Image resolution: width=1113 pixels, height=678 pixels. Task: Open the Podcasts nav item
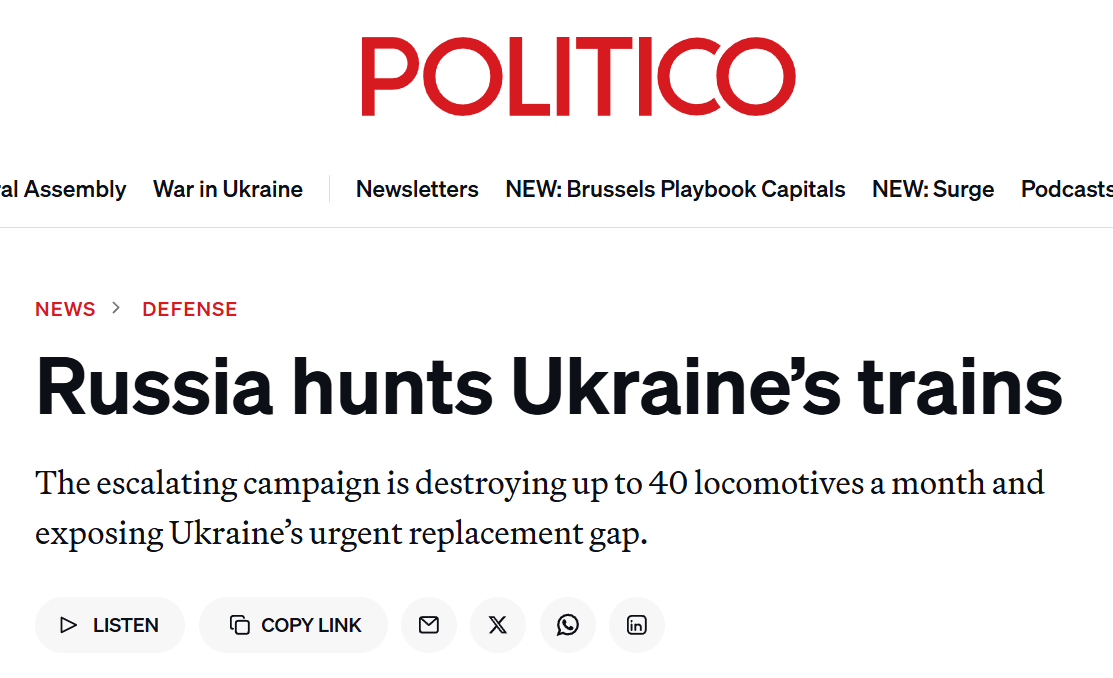[1067, 189]
